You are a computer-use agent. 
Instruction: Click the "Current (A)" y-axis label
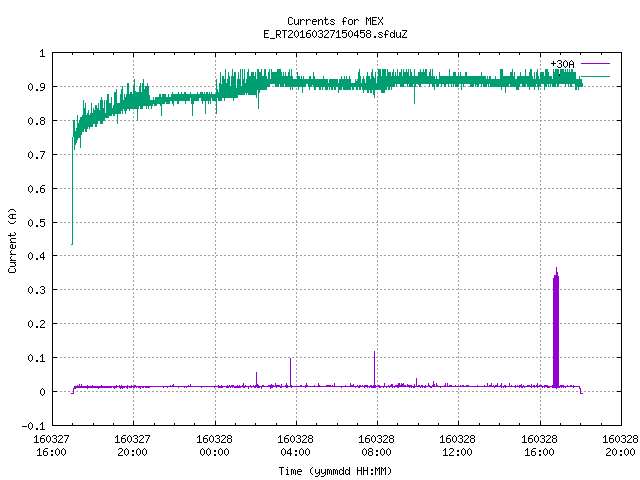tap(12, 240)
